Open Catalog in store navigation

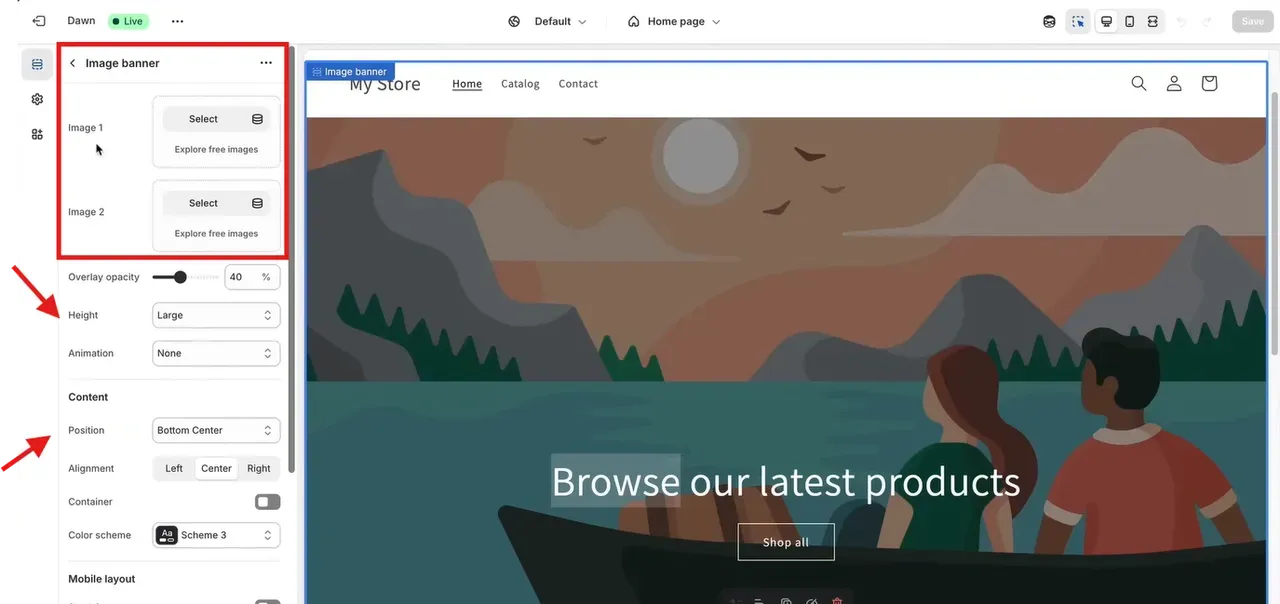coord(520,84)
